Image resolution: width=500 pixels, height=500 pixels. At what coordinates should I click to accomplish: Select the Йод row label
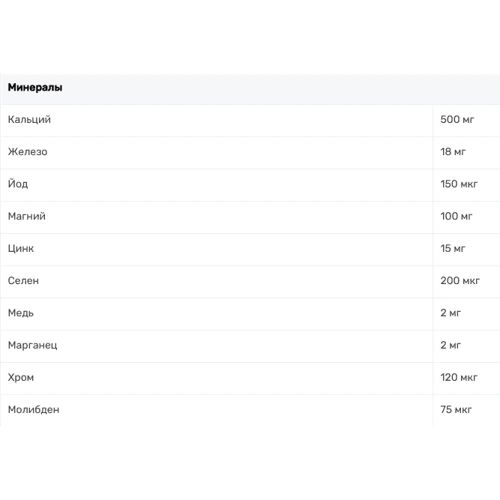coord(18,184)
